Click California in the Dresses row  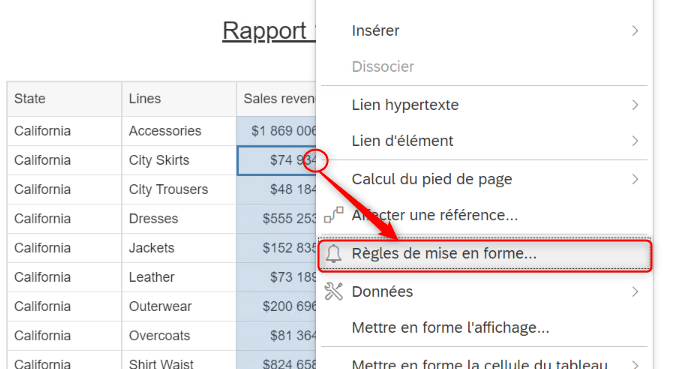(64, 219)
